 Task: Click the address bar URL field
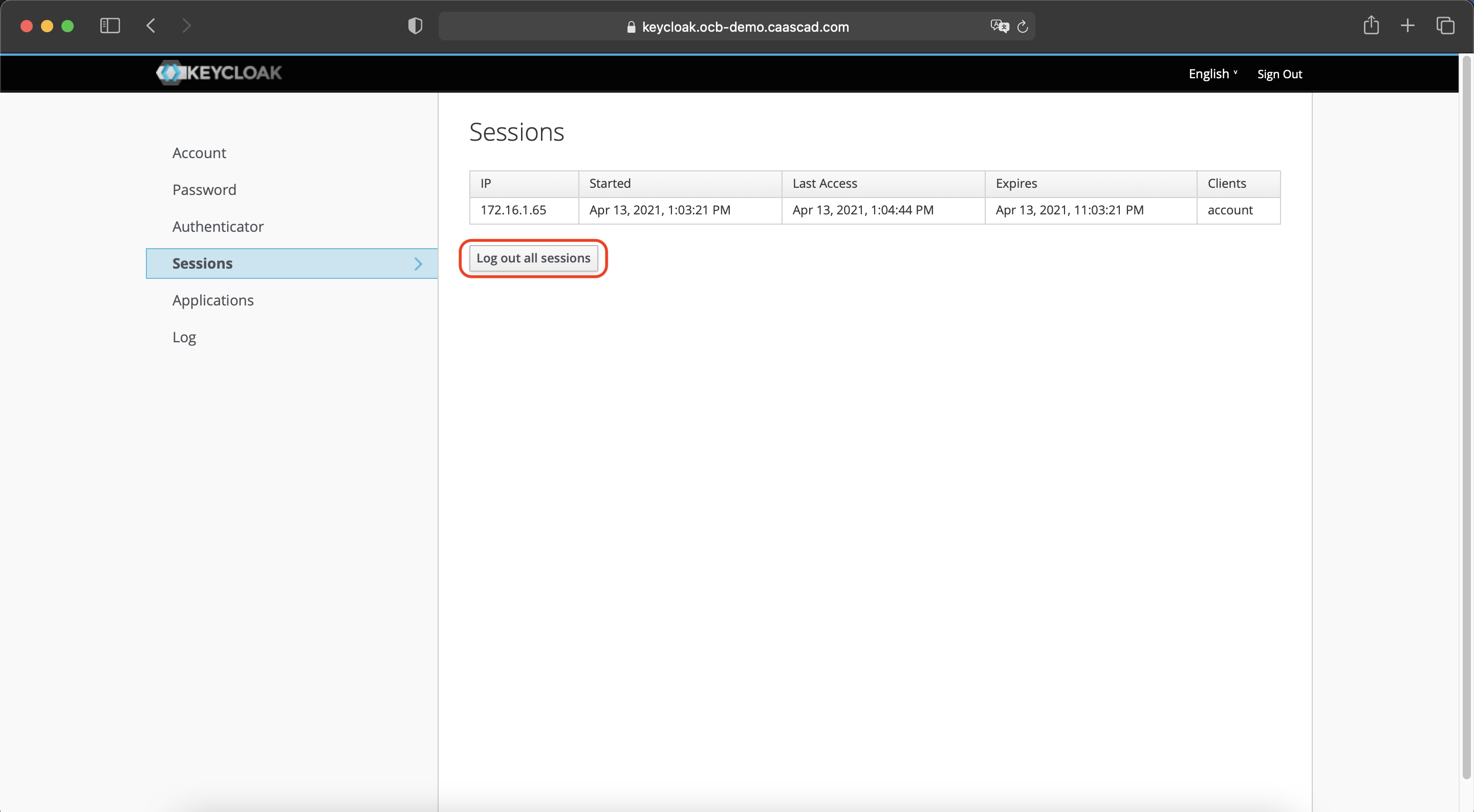click(737, 26)
